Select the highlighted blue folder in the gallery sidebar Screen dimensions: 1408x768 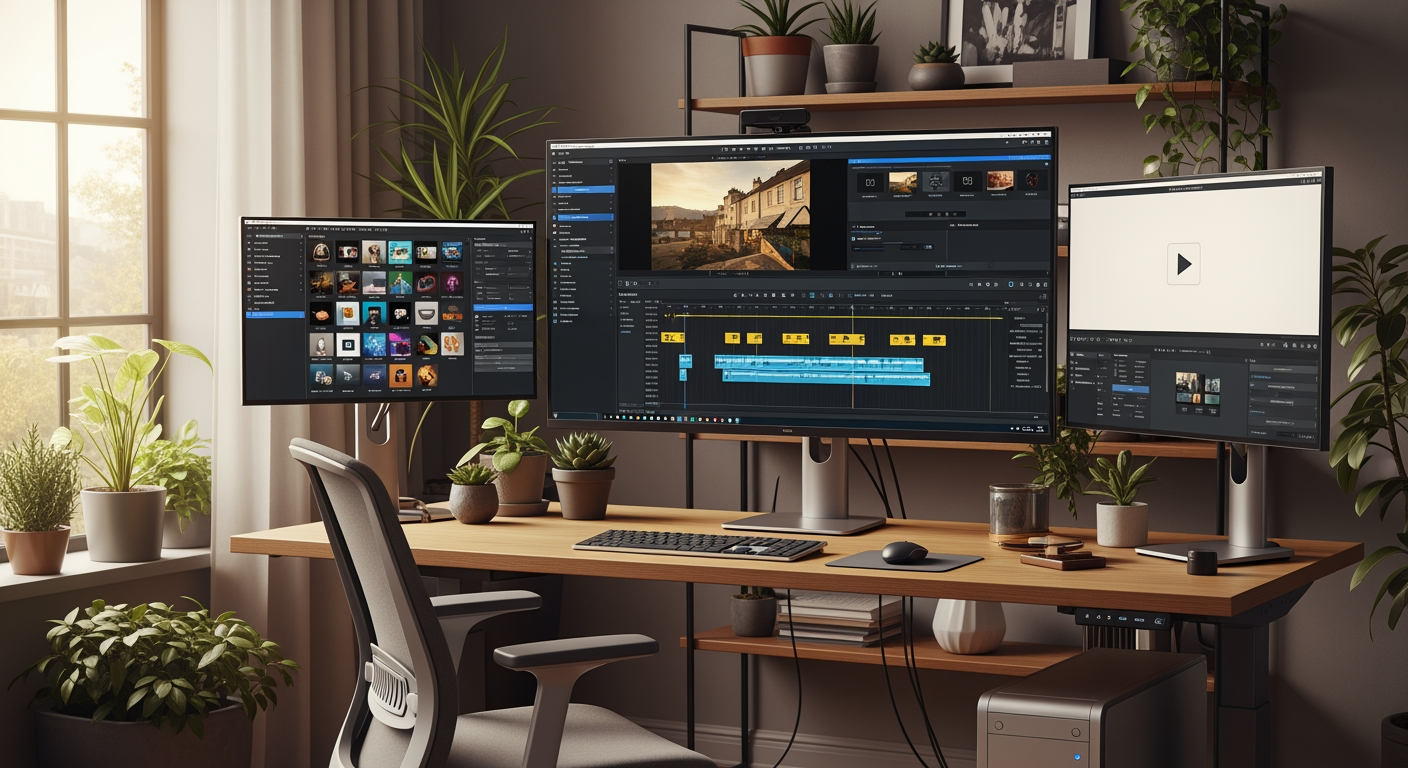tap(275, 315)
